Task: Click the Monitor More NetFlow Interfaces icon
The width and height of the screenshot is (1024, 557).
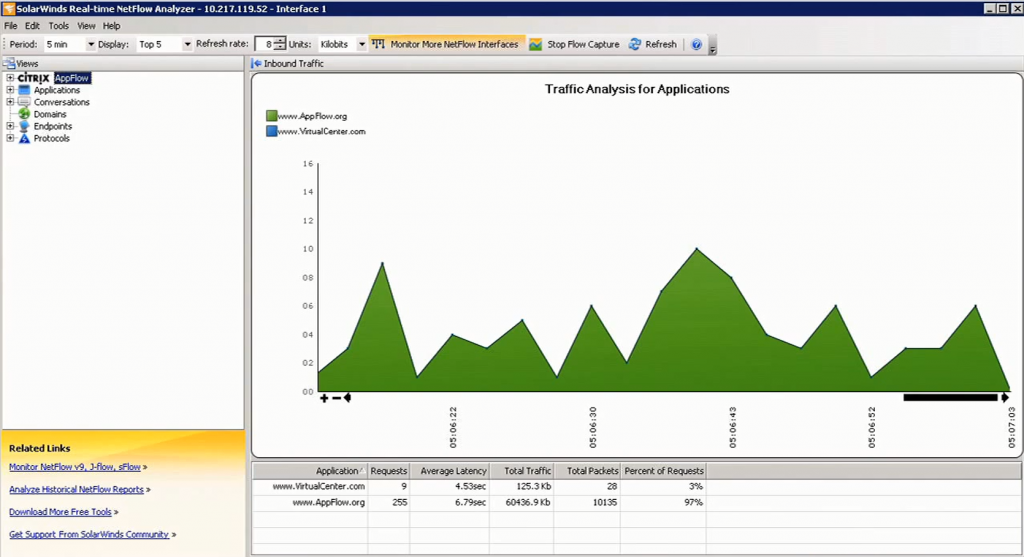Action: tap(378, 44)
